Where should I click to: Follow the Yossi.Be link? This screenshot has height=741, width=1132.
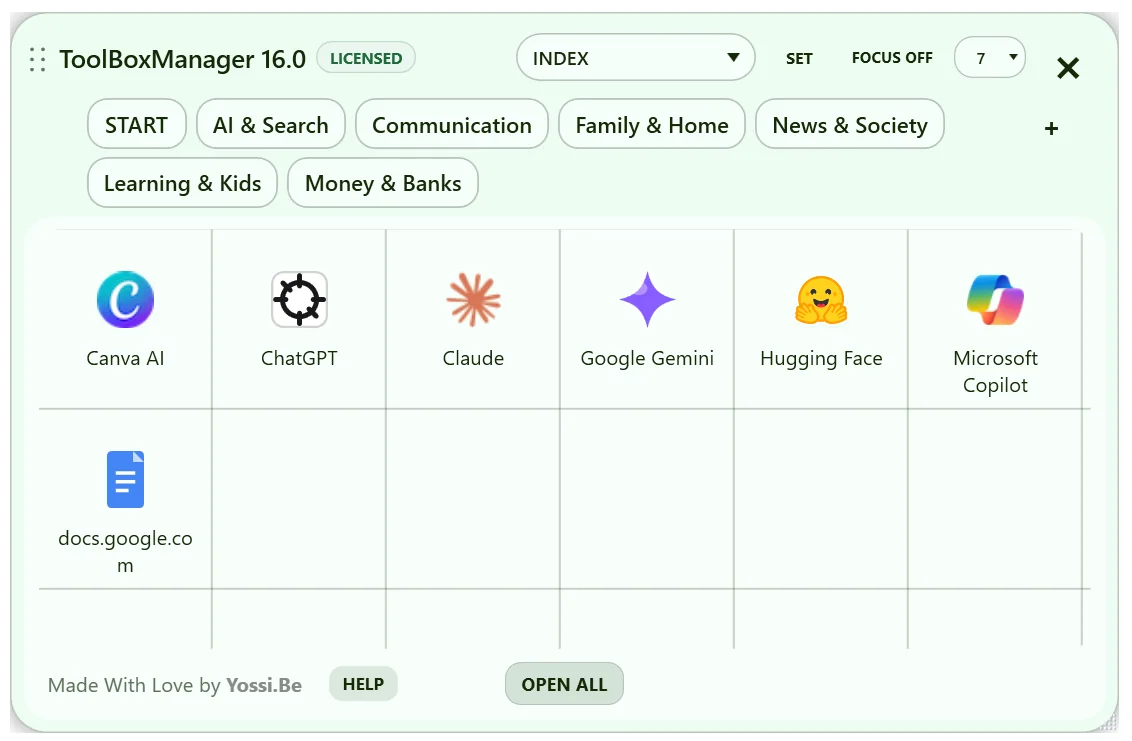coord(264,685)
